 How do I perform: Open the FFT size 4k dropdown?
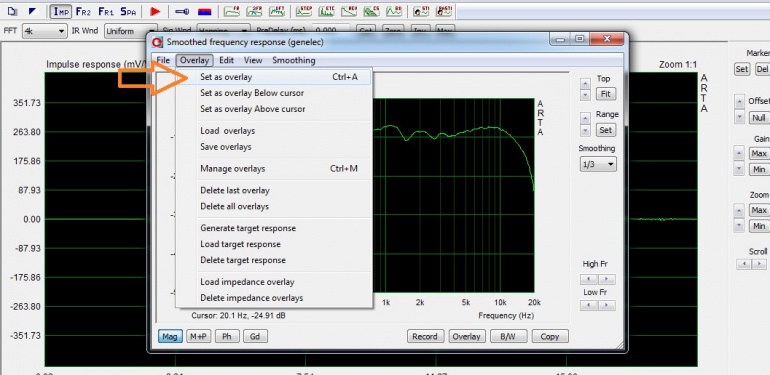(44, 31)
